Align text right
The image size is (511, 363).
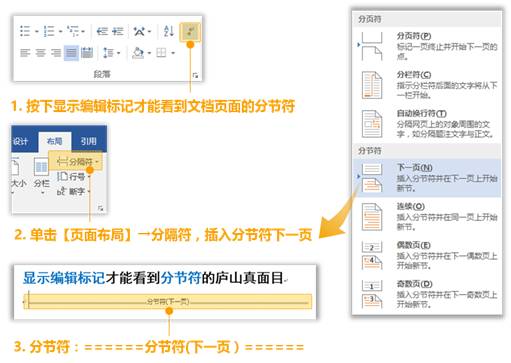(56, 53)
